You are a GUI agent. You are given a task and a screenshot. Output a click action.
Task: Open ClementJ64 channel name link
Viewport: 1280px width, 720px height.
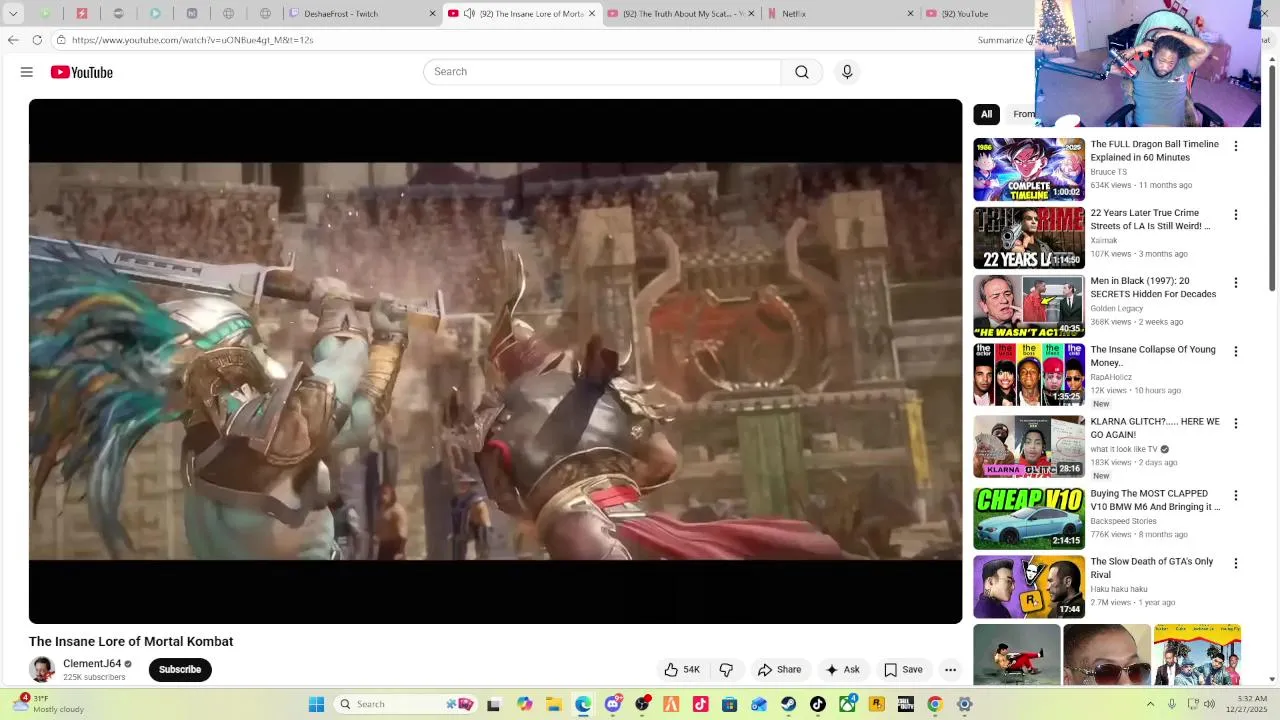pyautogui.click(x=92, y=664)
